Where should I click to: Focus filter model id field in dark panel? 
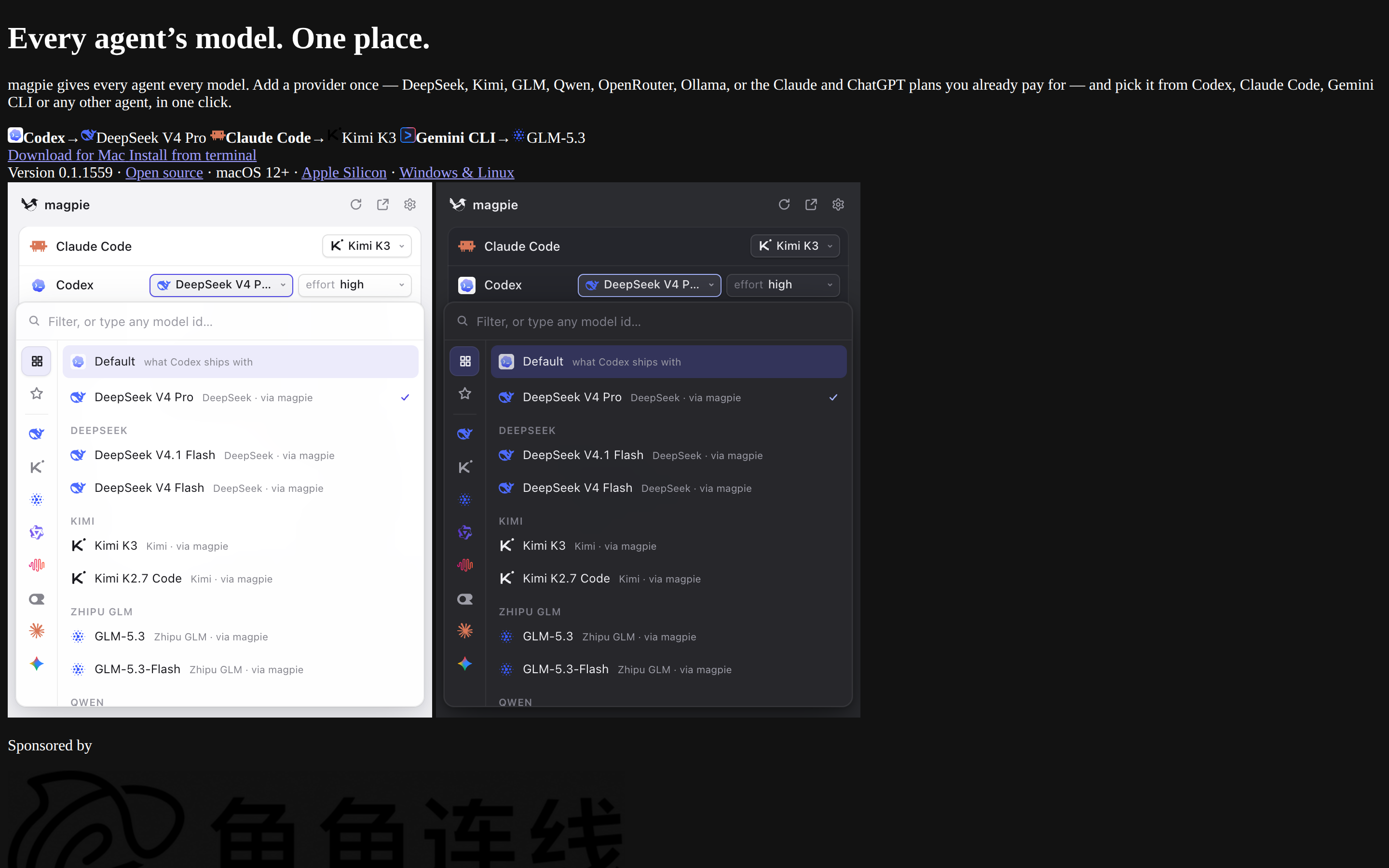(x=648, y=322)
